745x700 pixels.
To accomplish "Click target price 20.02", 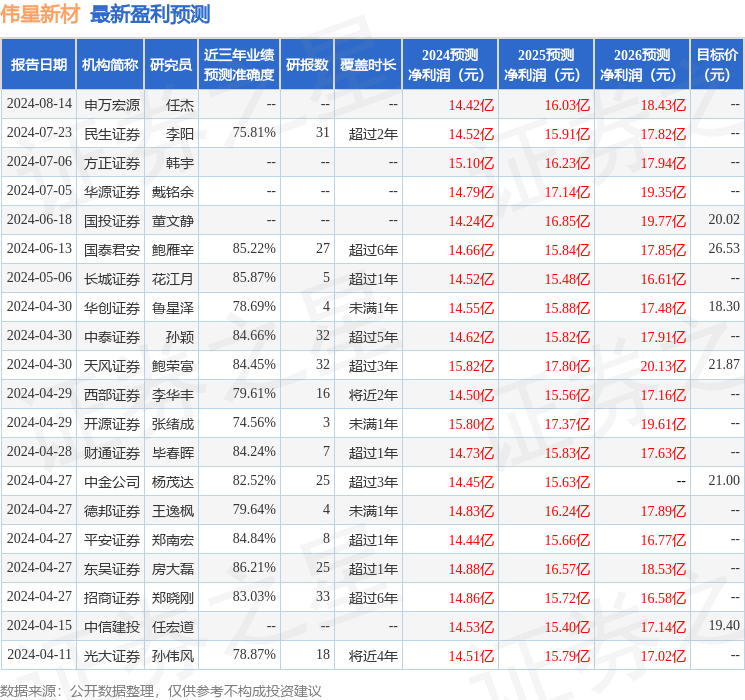I will point(724,220).
